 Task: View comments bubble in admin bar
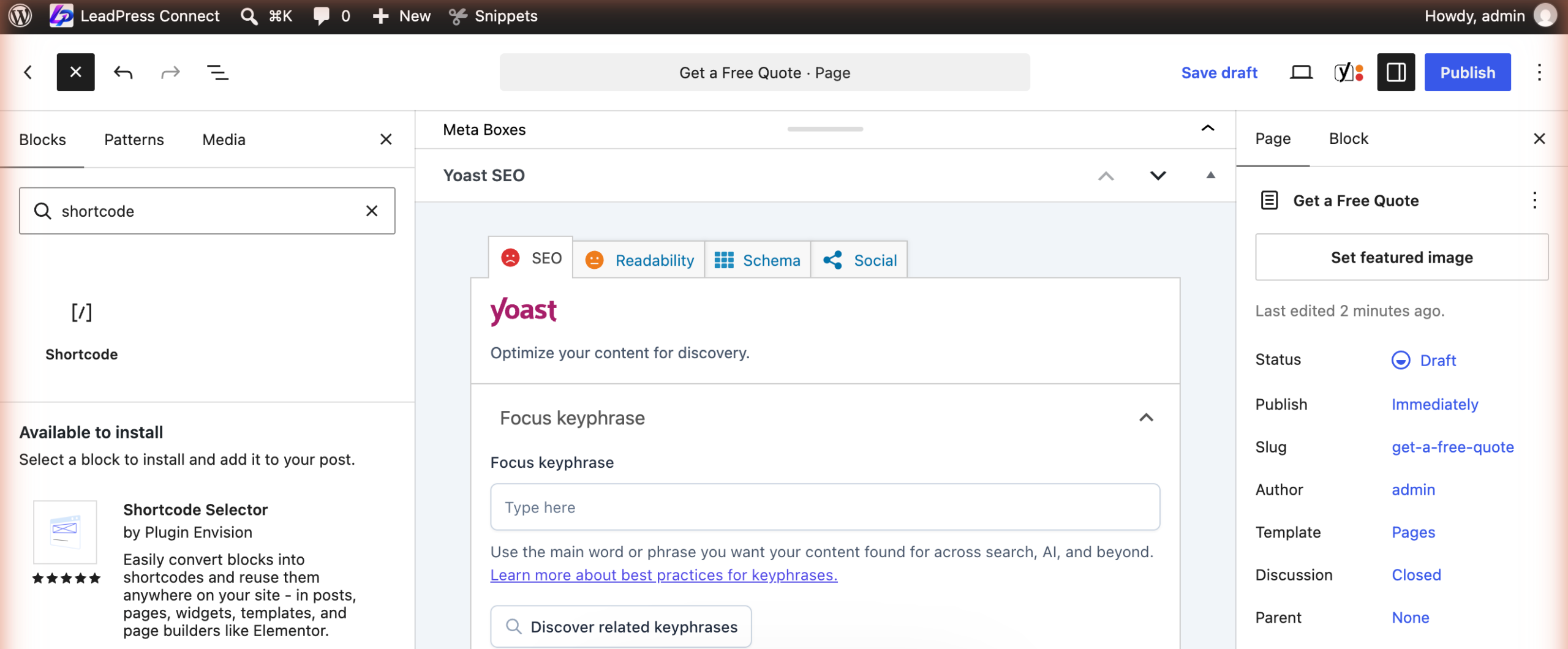[331, 16]
